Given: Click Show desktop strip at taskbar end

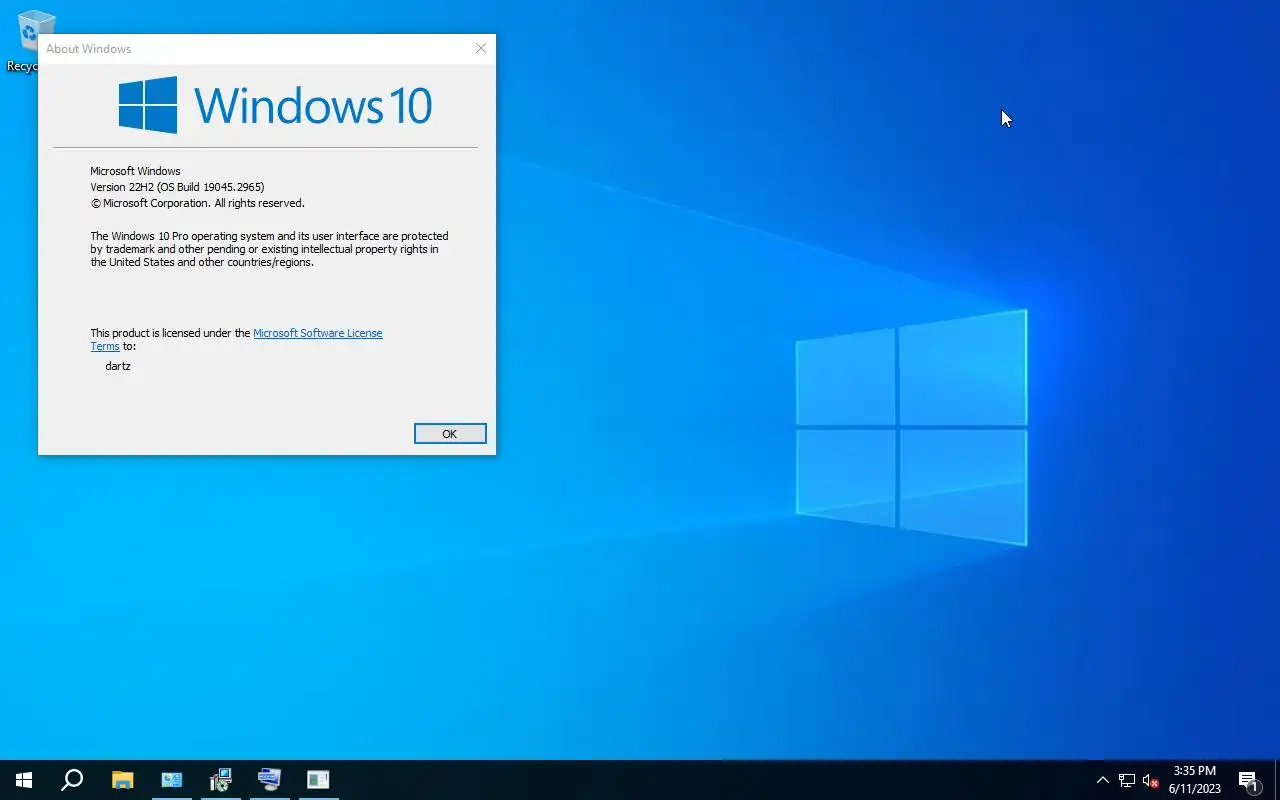Looking at the screenshot, I should pos(1277,780).
